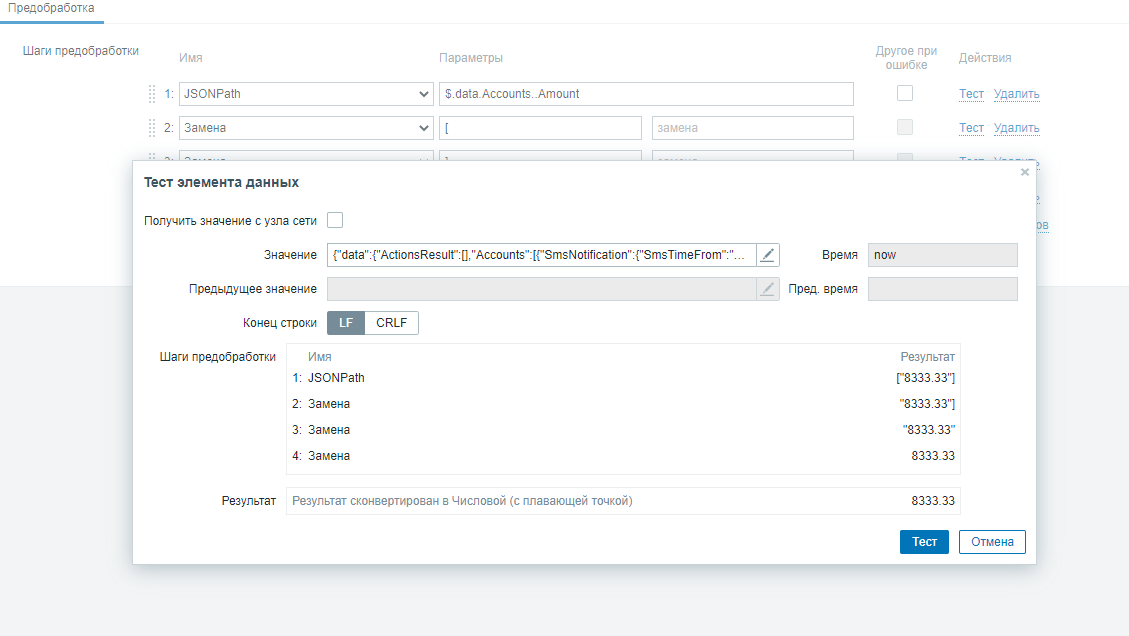Click the drag handle of step 2

pos(153,128)
